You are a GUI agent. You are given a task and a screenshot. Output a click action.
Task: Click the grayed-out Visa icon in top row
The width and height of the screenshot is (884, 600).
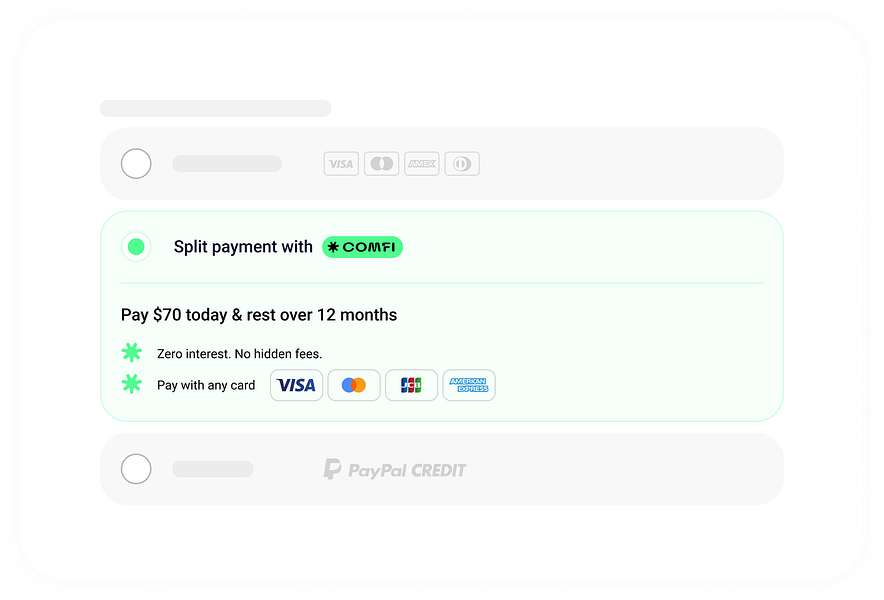click(341, 164)
